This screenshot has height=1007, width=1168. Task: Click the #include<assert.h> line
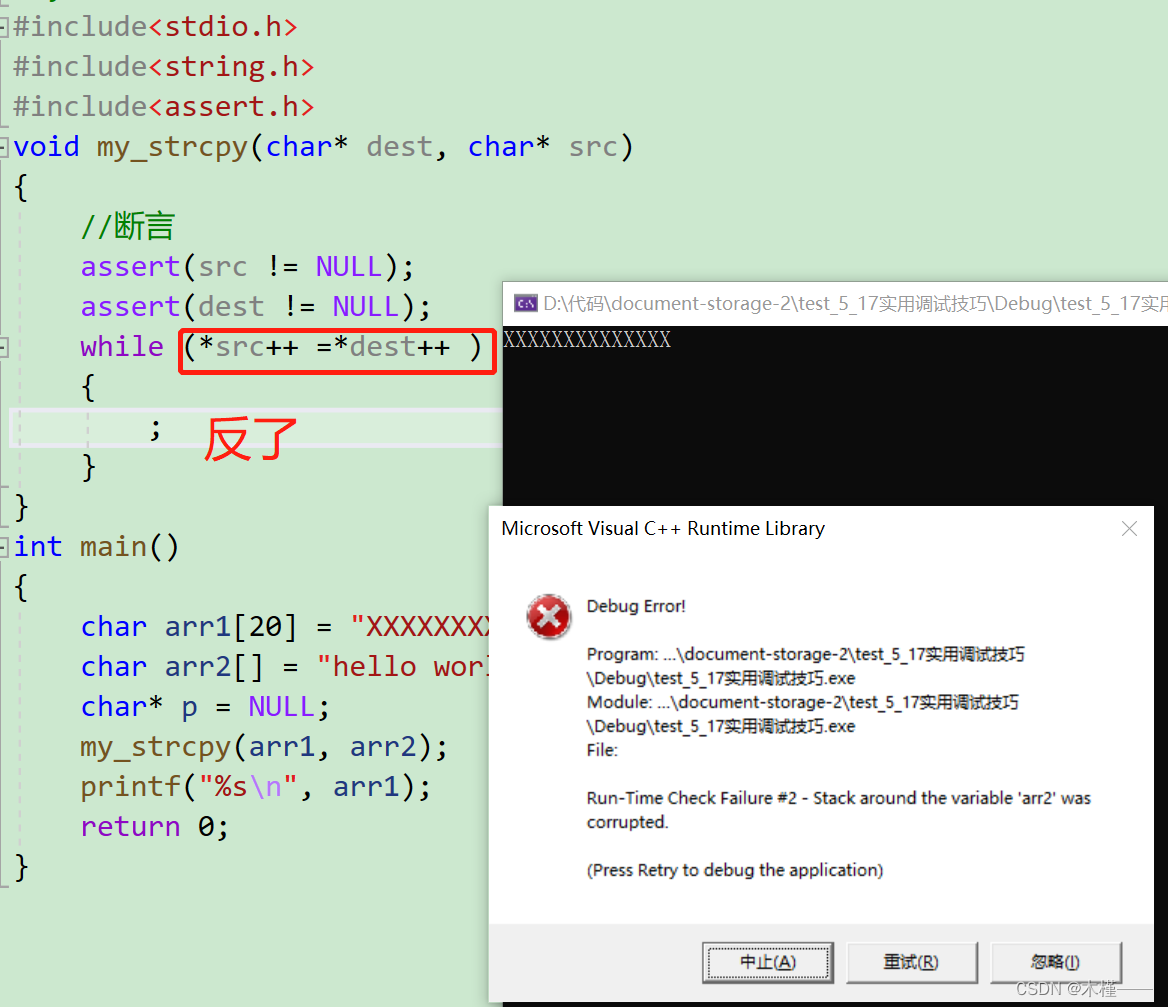pos(164,107)
